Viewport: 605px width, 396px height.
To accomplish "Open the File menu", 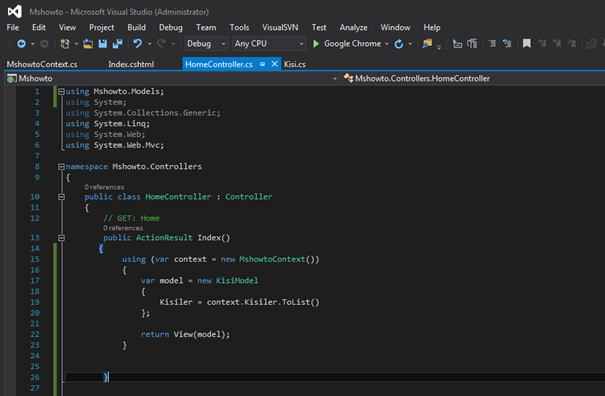I will [x=13, y=27].
